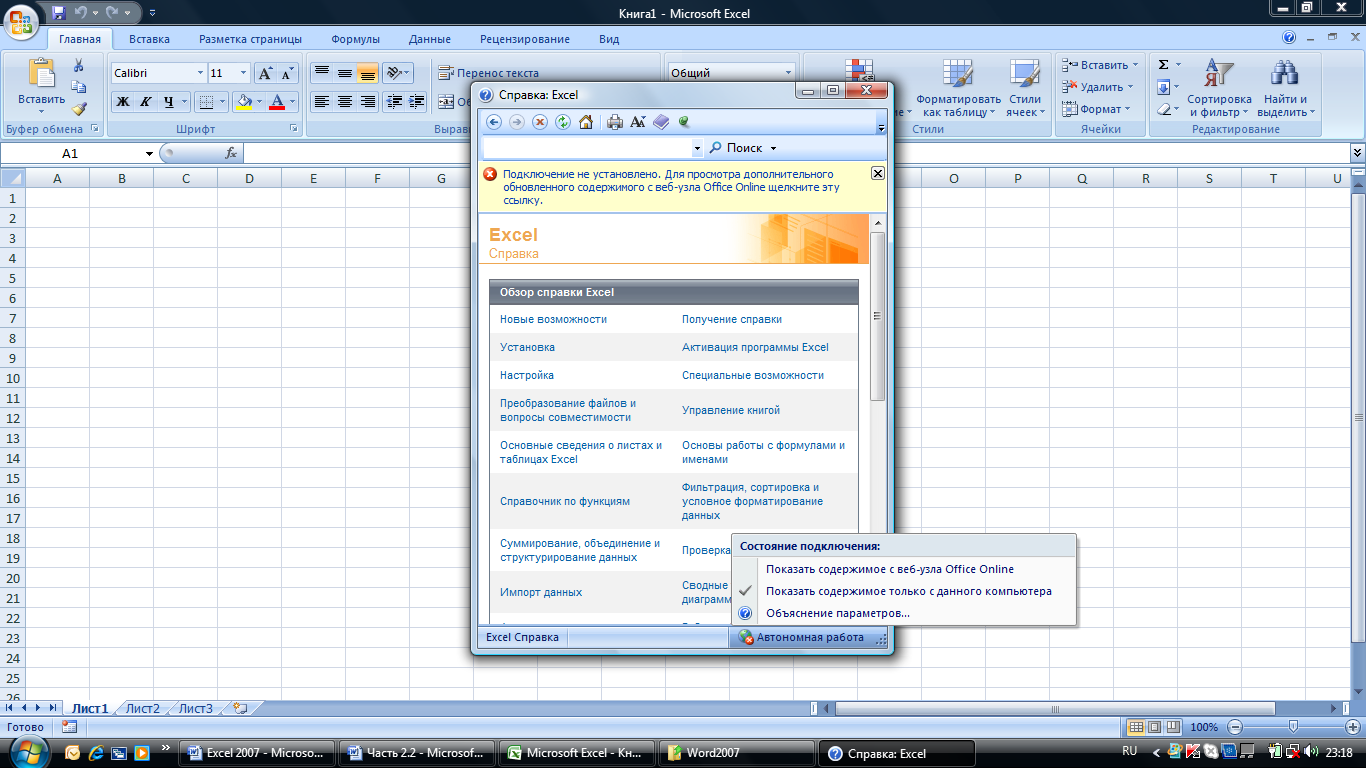Switch to Формулы ribbon tab
Viewport: 1366px width, 768px height.
click(355, 39)
